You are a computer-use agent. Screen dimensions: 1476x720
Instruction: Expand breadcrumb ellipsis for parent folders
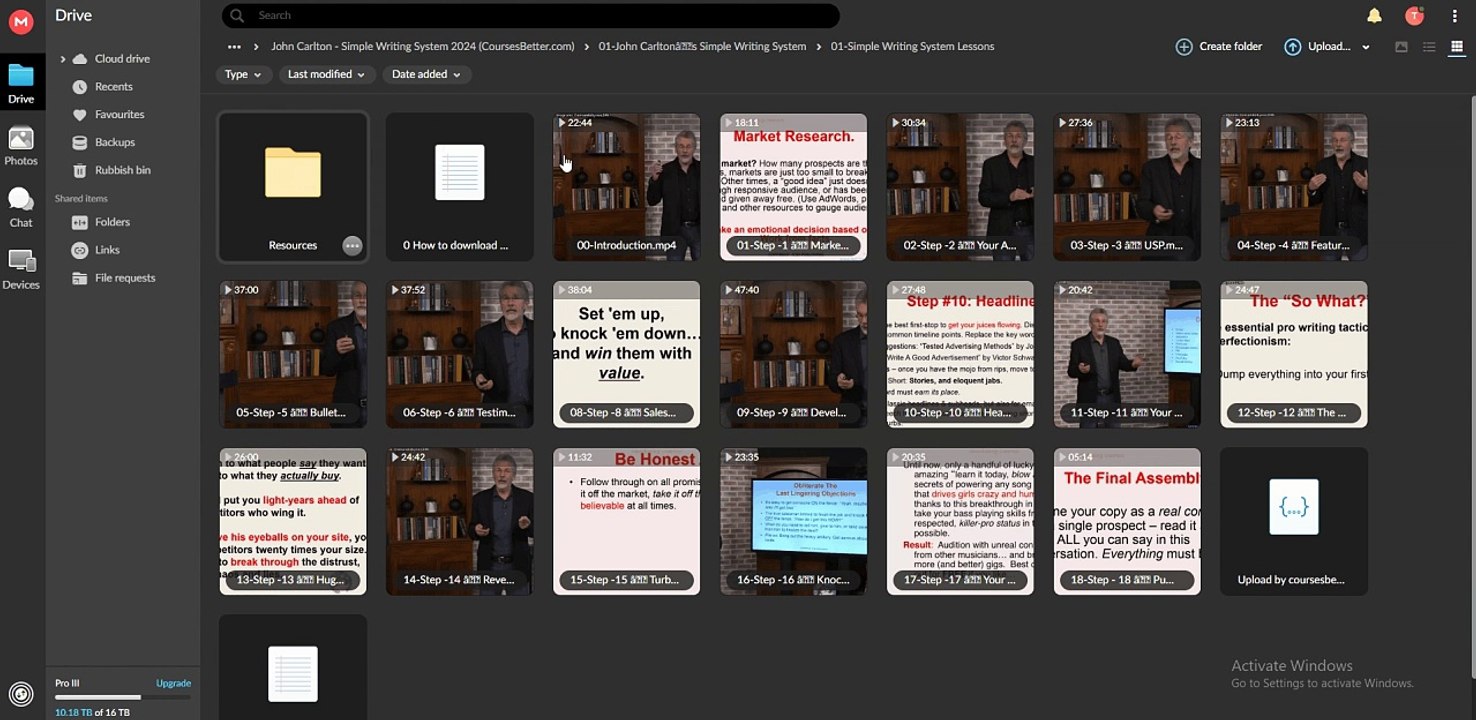(x=234, y=46)
